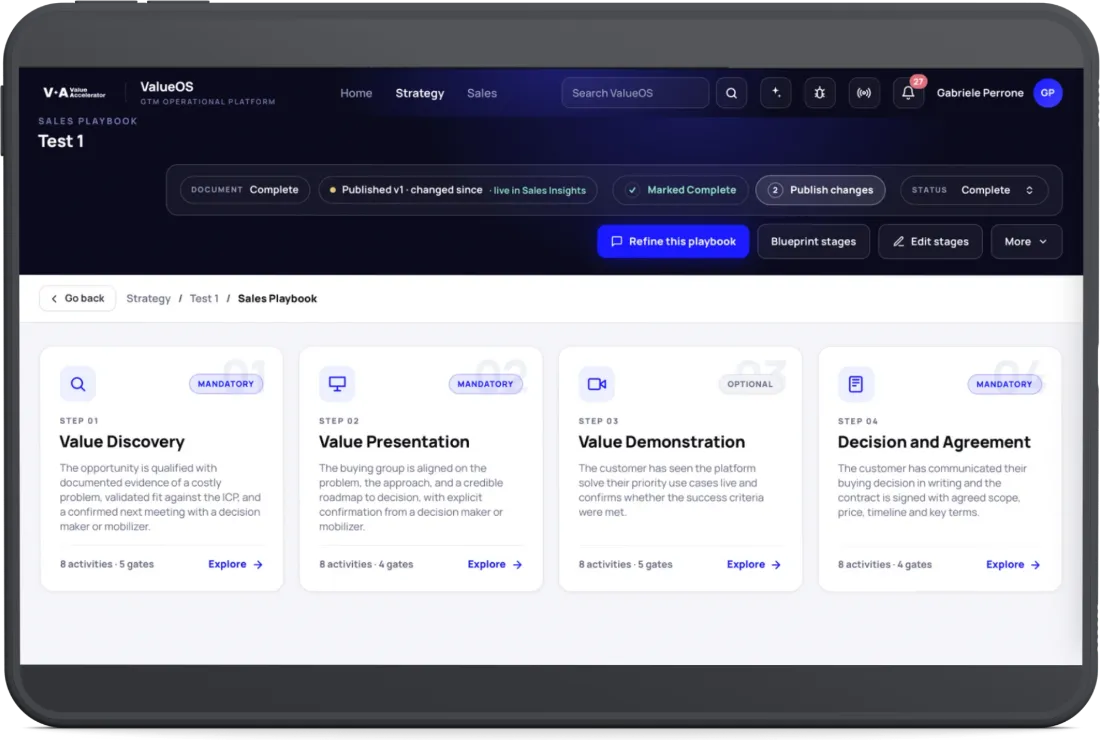Open notifications bell with 27 badge

coord(908,93)
